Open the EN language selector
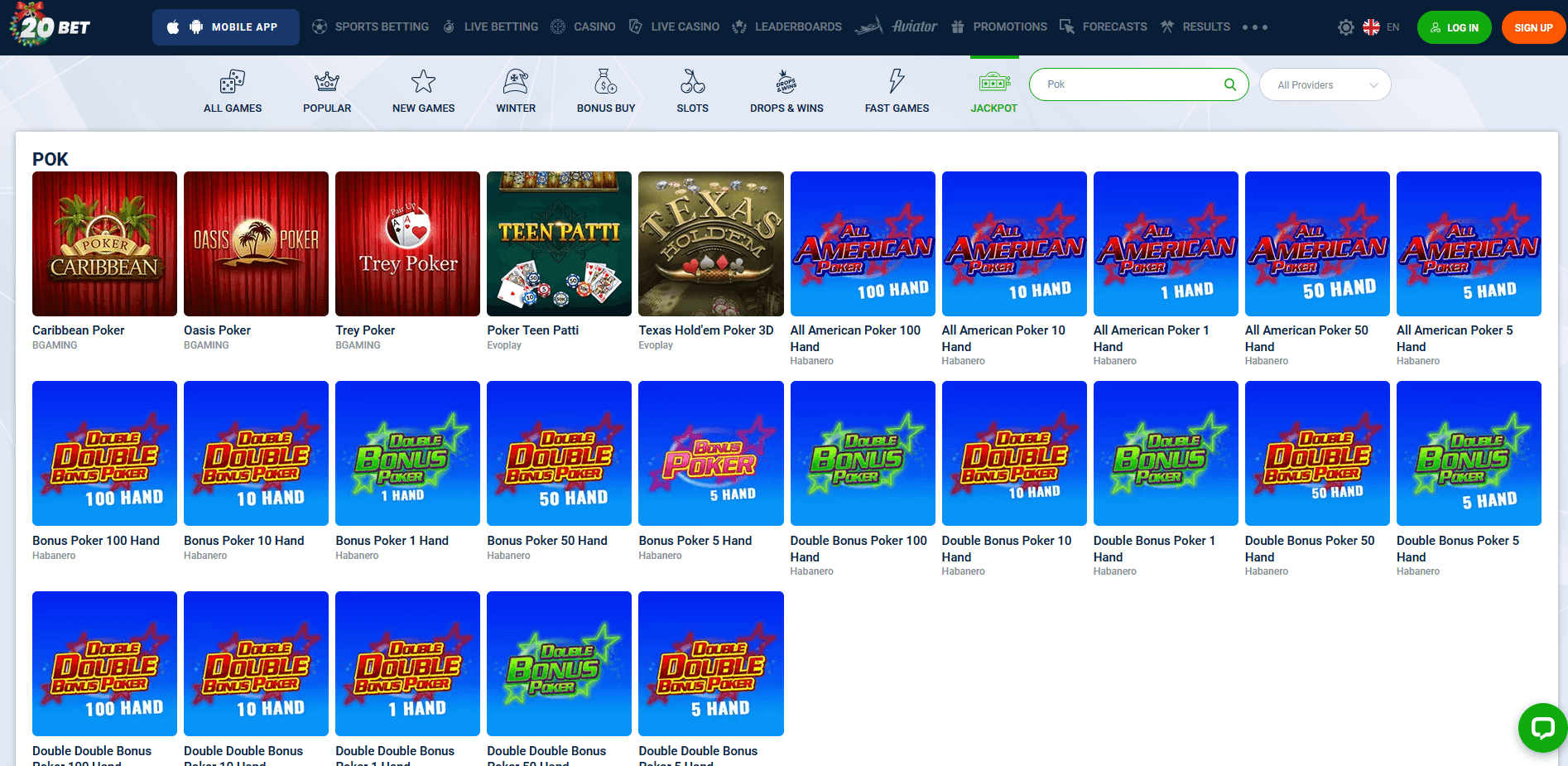The width and height of the screenshot is (1568, 766). (1393, 27)
